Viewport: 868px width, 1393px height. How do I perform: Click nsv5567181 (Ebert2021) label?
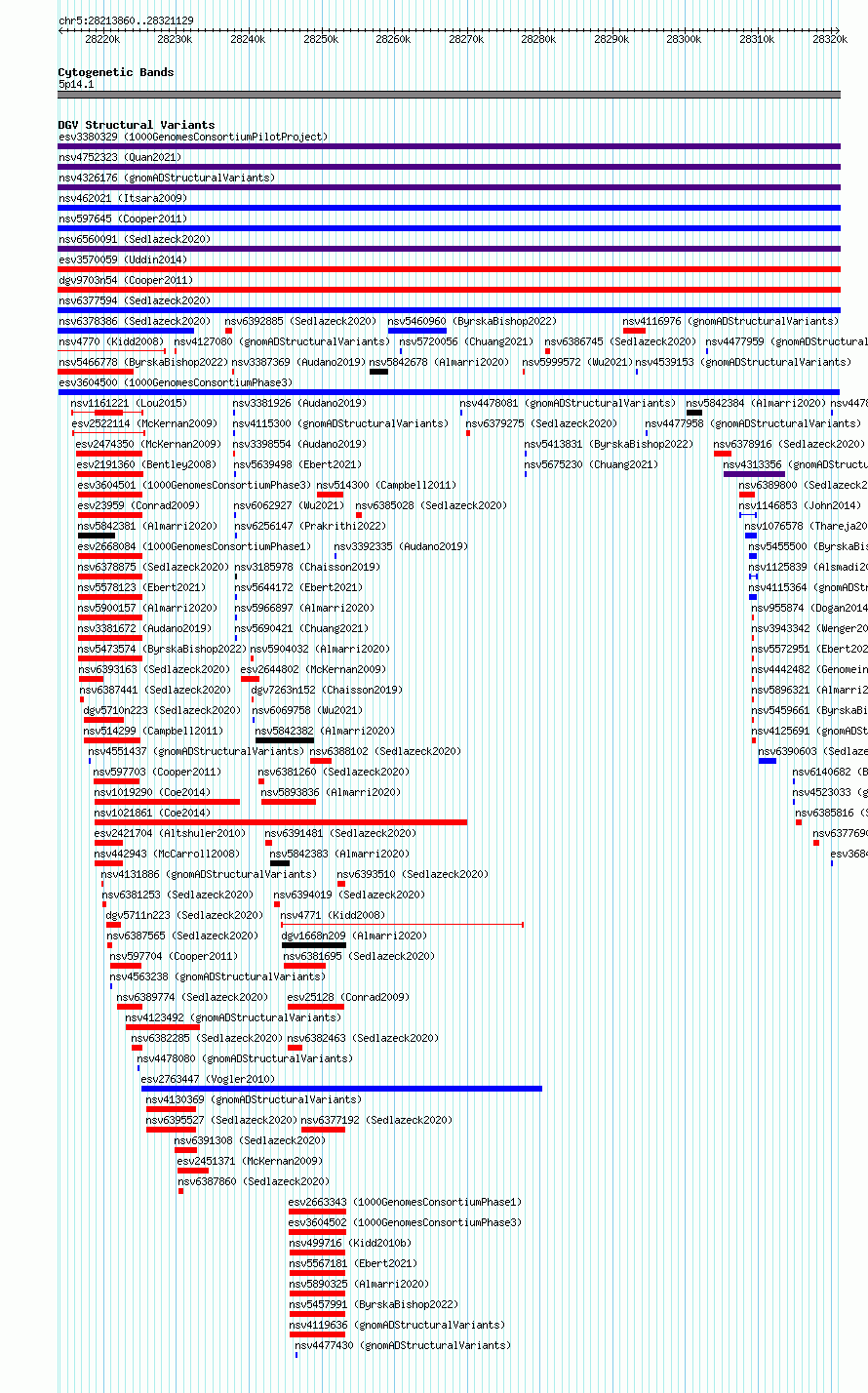tap(353, 1263)
